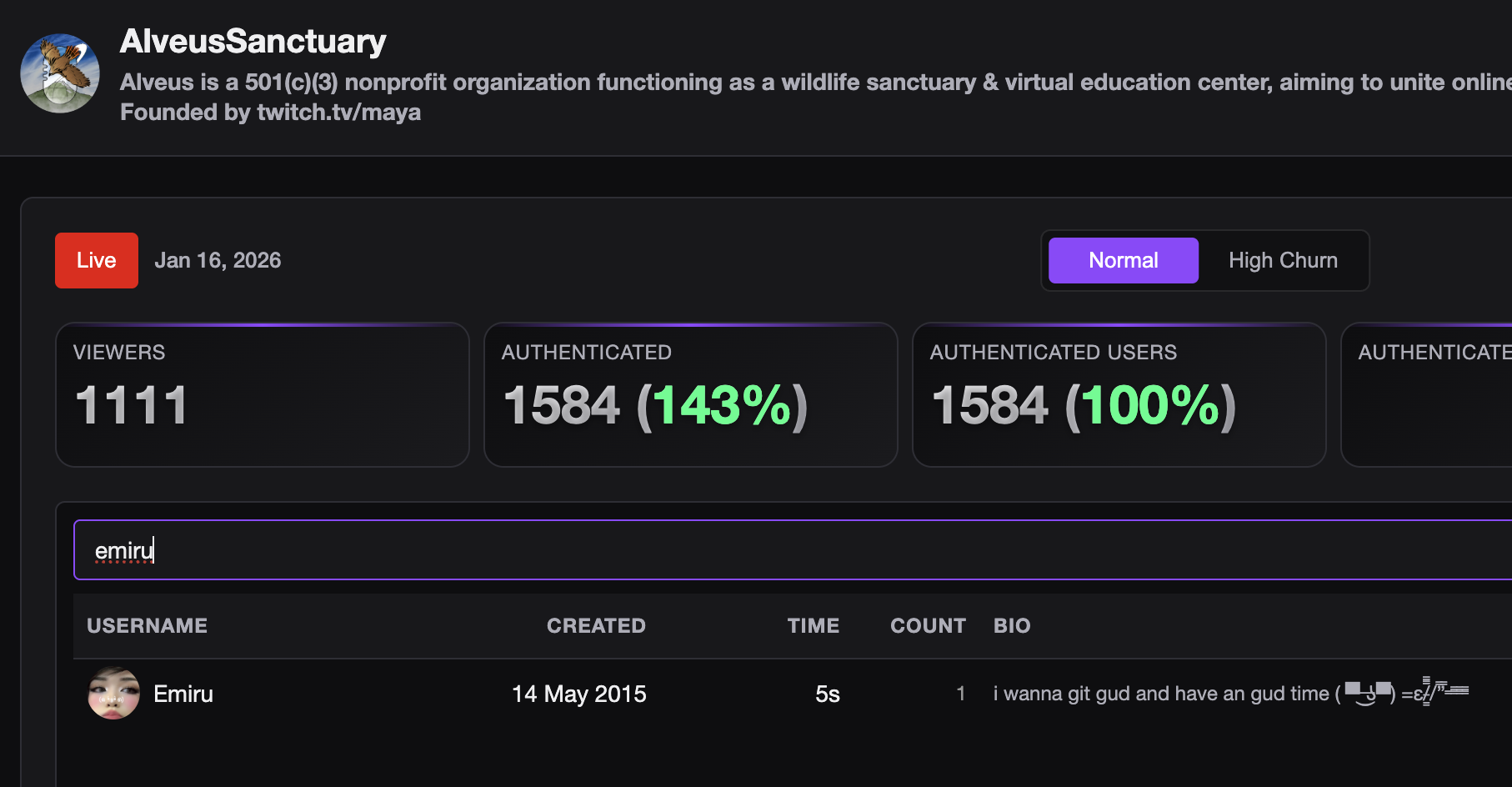
Task: Sort table by USERNAME column
Action: pyautogui.click(x=147, y=626)
